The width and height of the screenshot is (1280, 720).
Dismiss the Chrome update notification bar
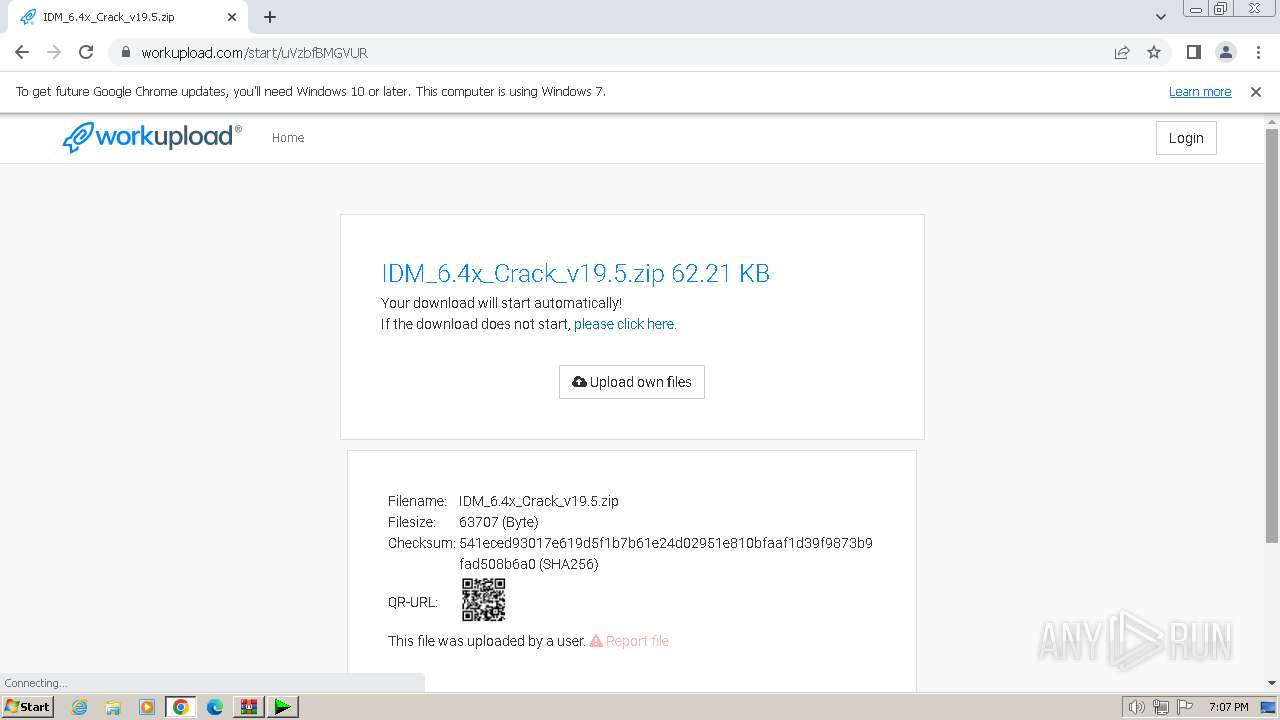1256,91
